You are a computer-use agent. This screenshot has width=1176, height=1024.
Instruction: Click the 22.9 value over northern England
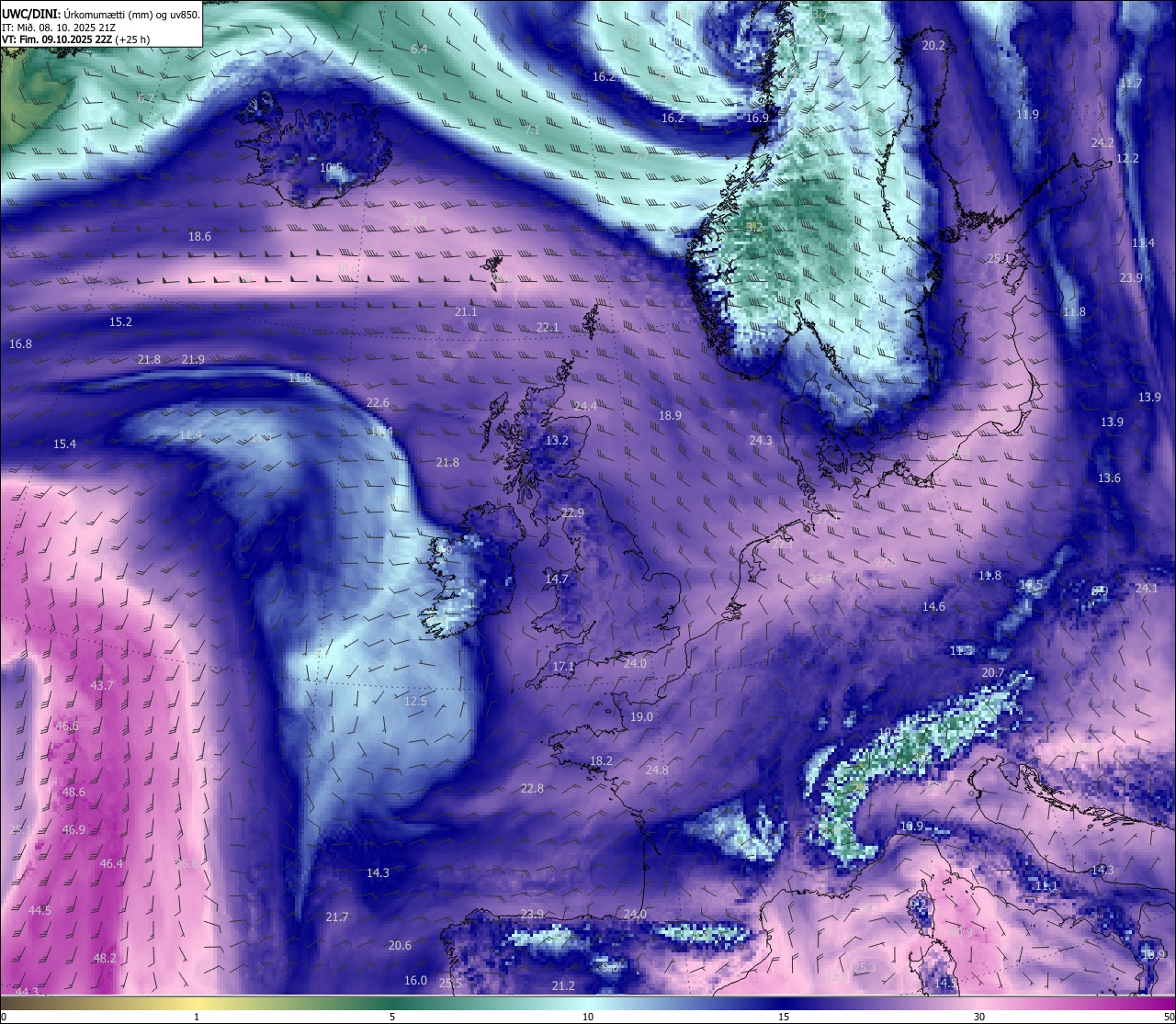click(572, 512)
